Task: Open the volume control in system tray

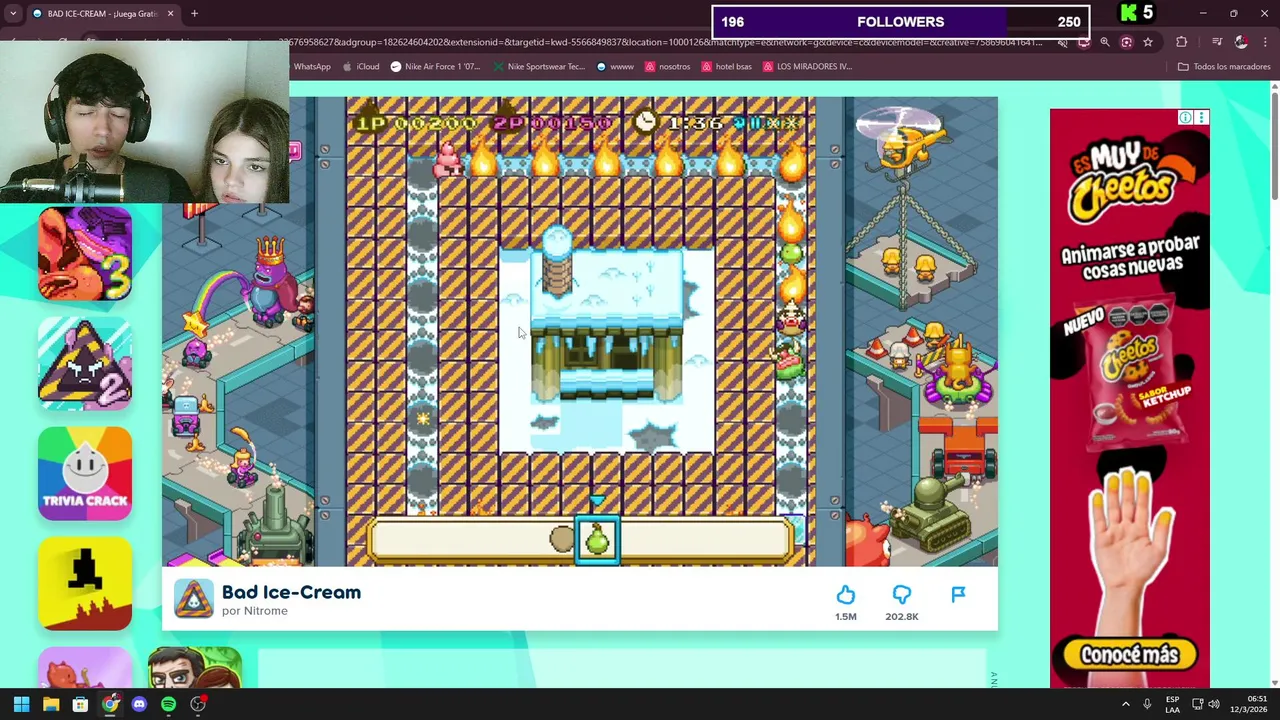Action: tap(1213, 704)
